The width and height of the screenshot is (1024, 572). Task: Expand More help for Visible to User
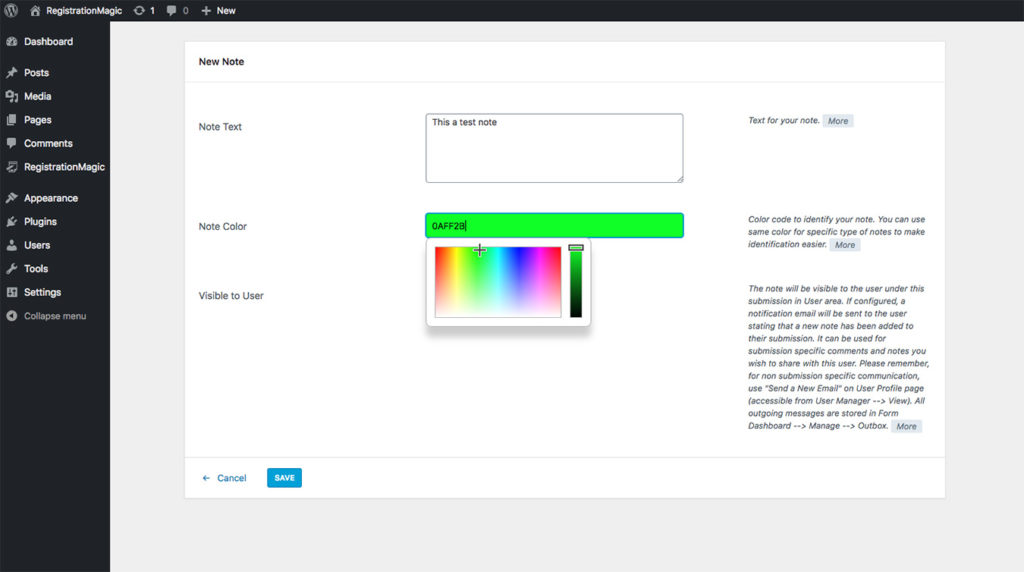tap(906, 426)
